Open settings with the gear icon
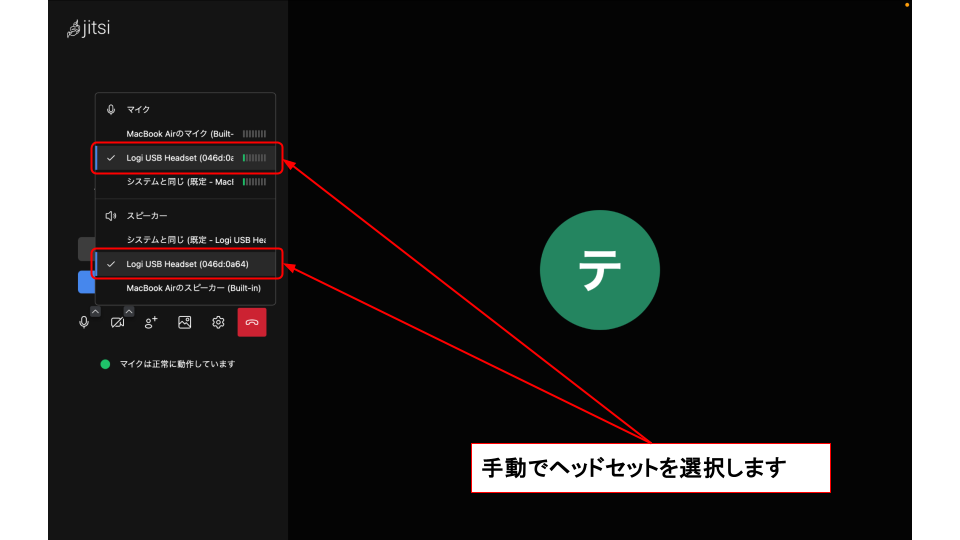This screenshot has width=960, height=540. tap(218, 322)
